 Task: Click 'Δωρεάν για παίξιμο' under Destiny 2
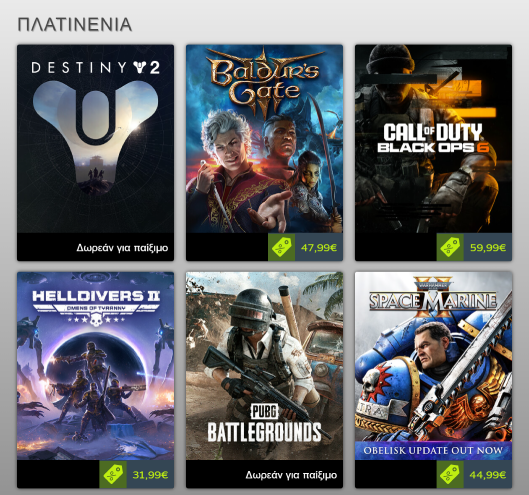[122, 248]
